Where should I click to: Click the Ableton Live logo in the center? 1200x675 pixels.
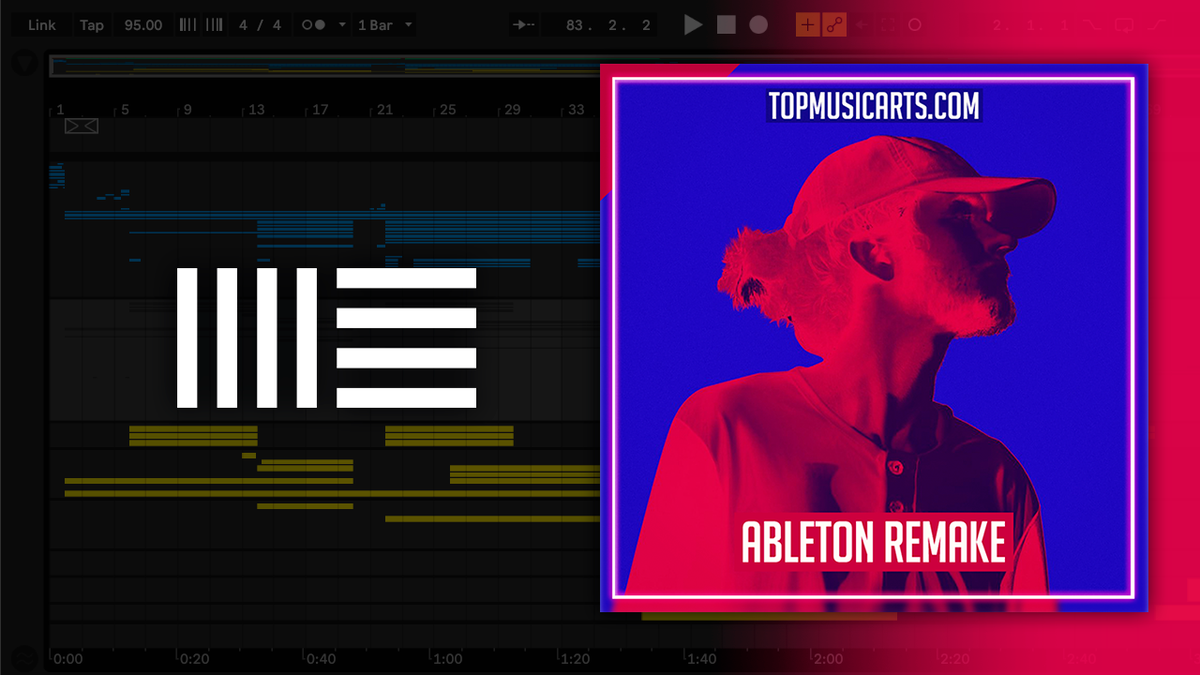[x=325, y=337]
